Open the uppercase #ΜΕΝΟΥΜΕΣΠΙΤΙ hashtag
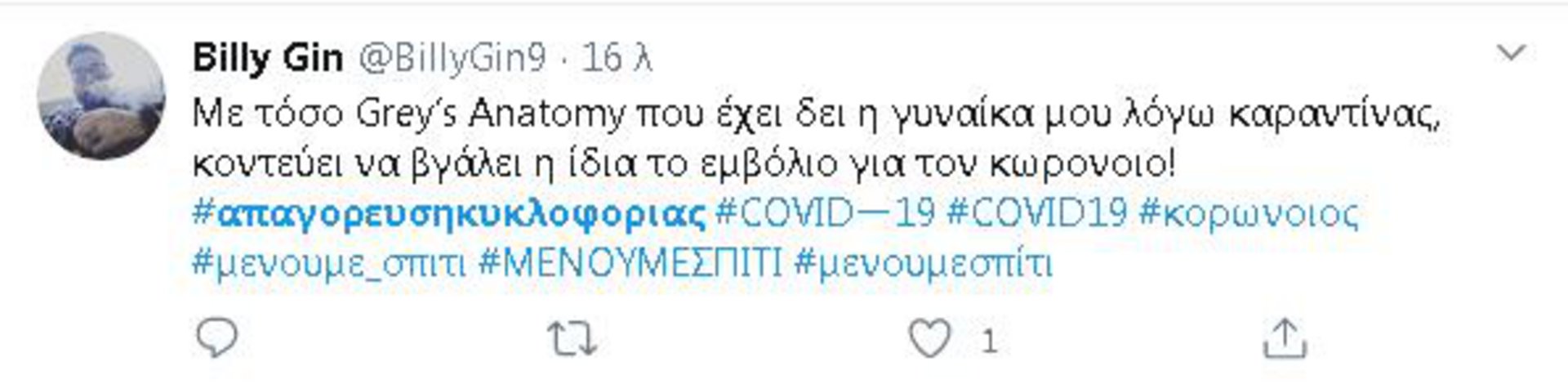The width and height of the screenshot is (1568, 384). click(630, 264)
